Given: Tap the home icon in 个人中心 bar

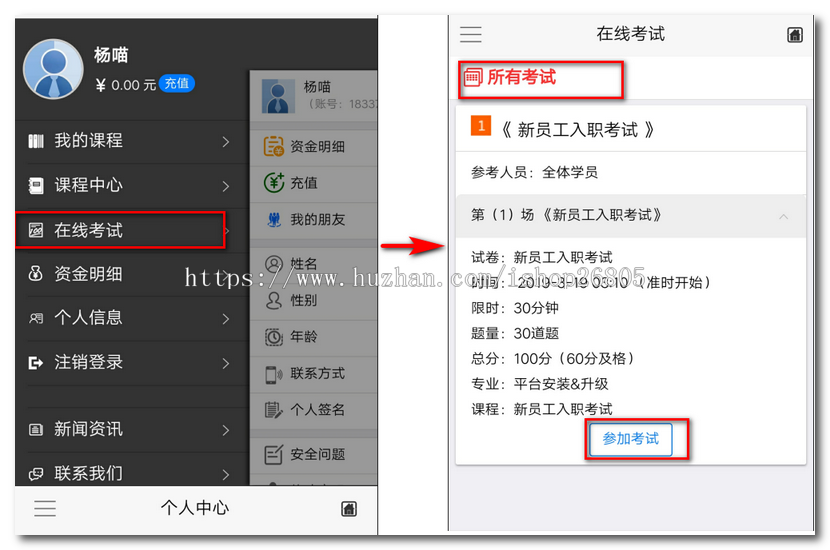Looking at the screenshot, I should tap(349, 509).
